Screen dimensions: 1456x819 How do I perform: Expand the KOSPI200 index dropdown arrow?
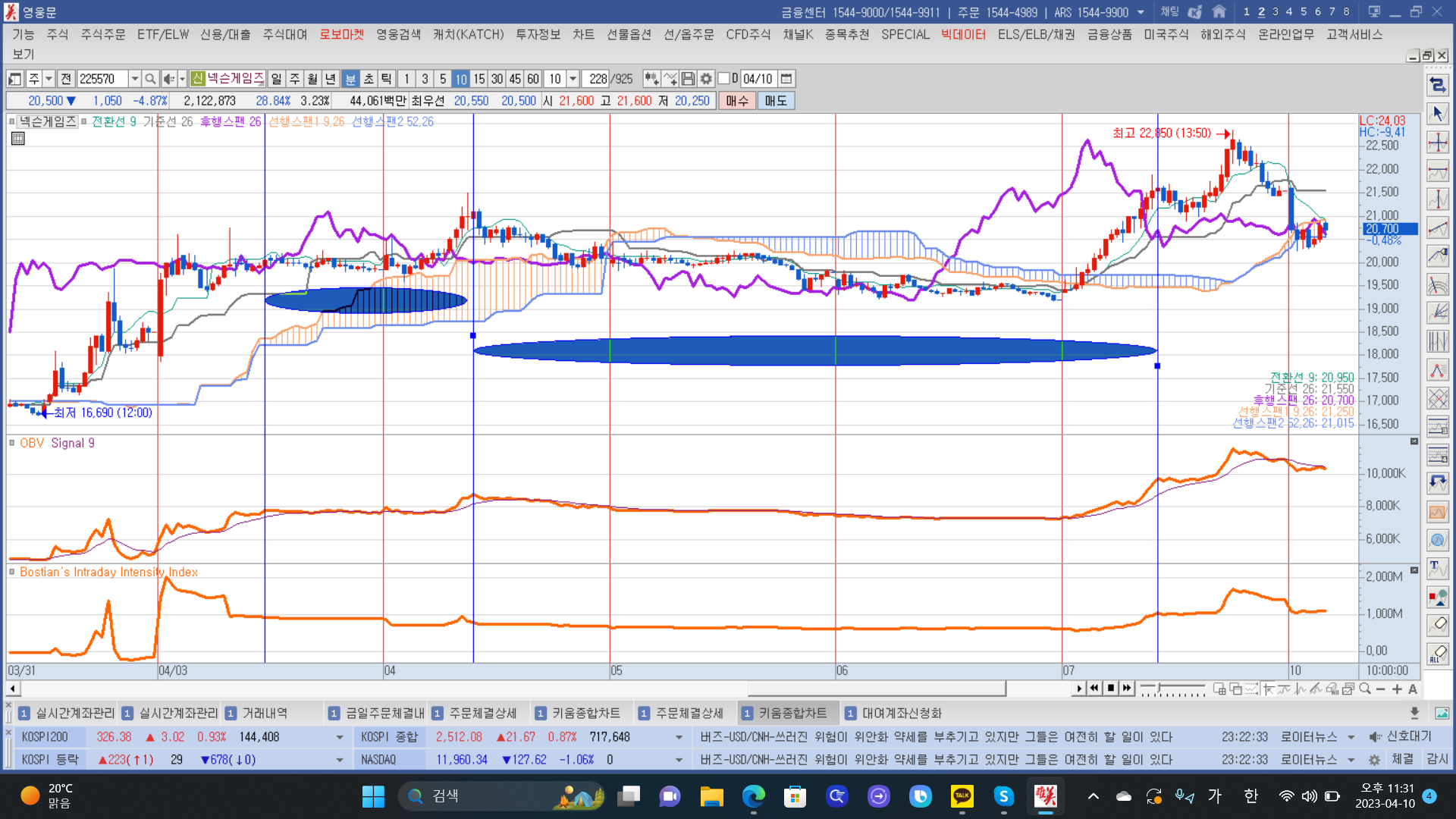click(x=340, y=737)
